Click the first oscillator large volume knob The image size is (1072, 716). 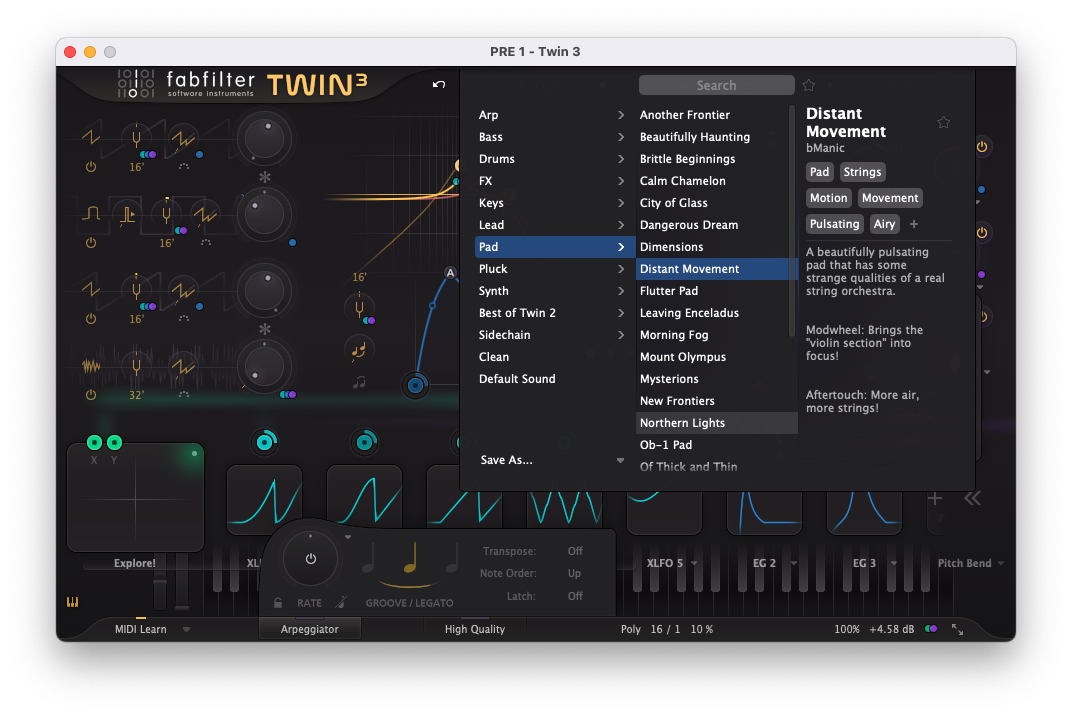(264, 139)
